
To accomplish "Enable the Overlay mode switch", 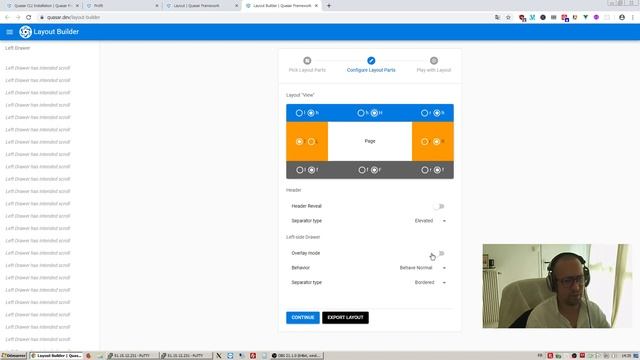I will pos(439,253).
